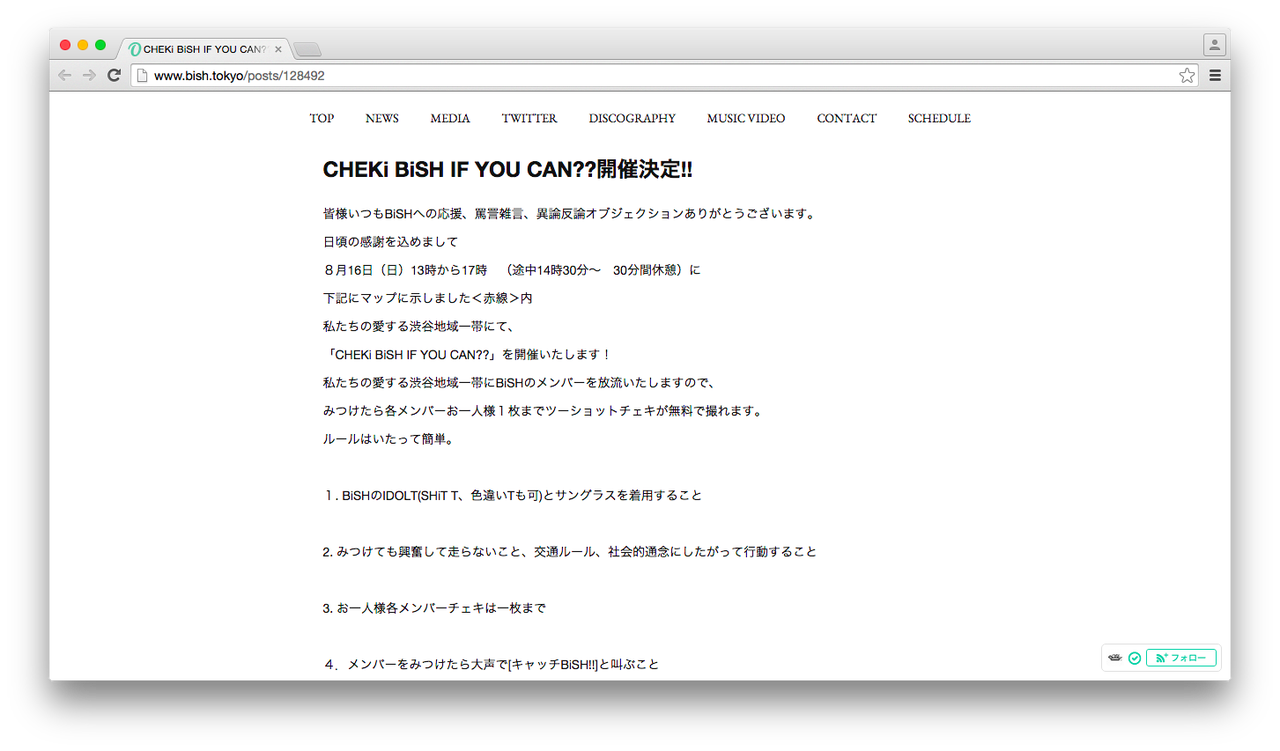The image size is (1280, 751).
Task: Click the green circled checkmark icon
Action: pos(1134,657)
